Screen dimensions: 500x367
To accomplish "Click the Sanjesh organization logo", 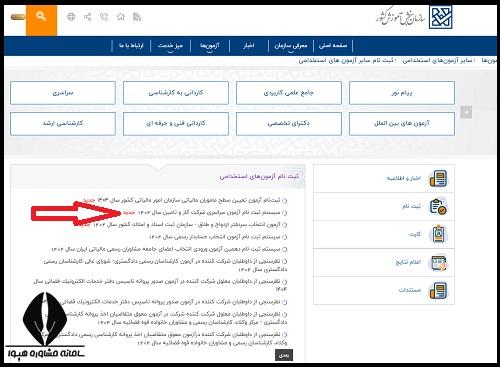I will [441, 17].
